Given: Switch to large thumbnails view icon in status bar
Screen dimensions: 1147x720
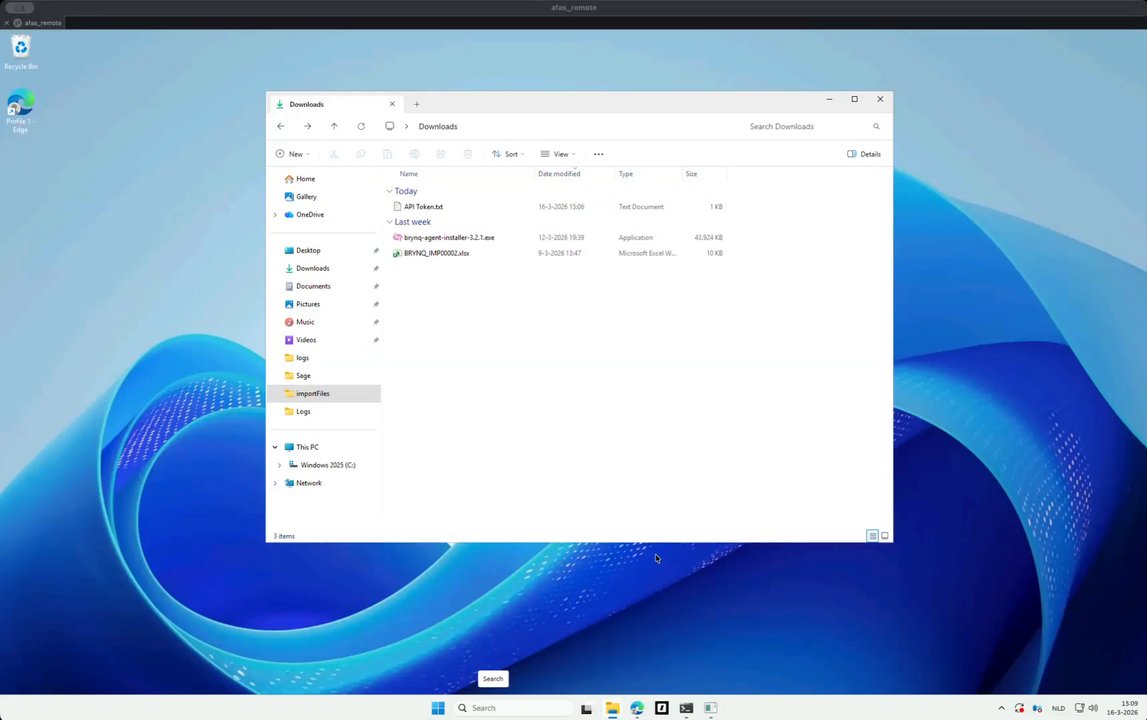Looking at the screenshot, I should [884, 536].
